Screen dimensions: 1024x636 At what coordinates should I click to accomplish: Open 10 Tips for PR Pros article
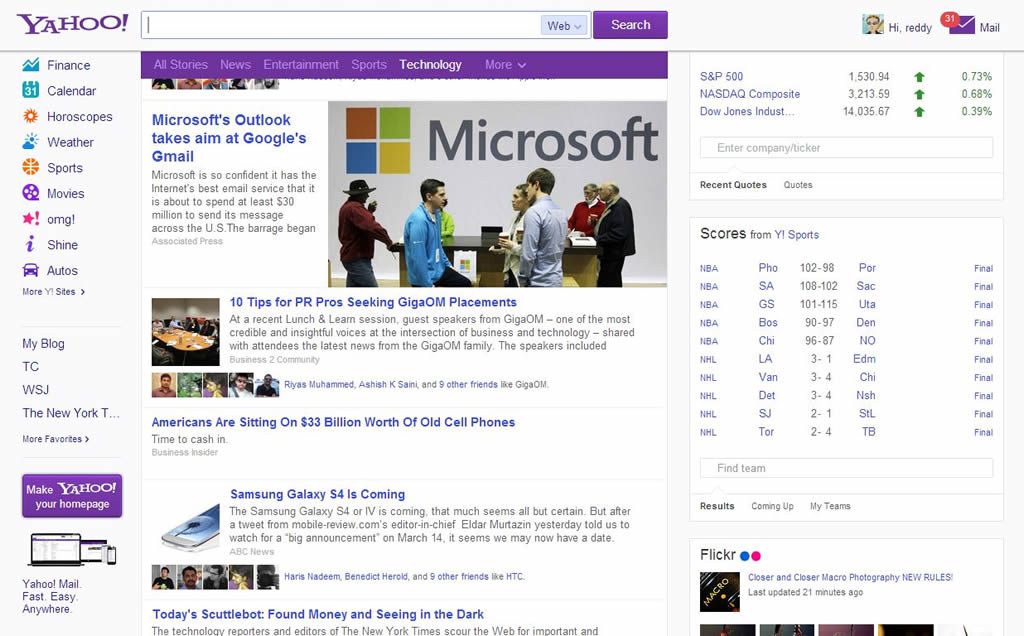click(x=373, y=302)
